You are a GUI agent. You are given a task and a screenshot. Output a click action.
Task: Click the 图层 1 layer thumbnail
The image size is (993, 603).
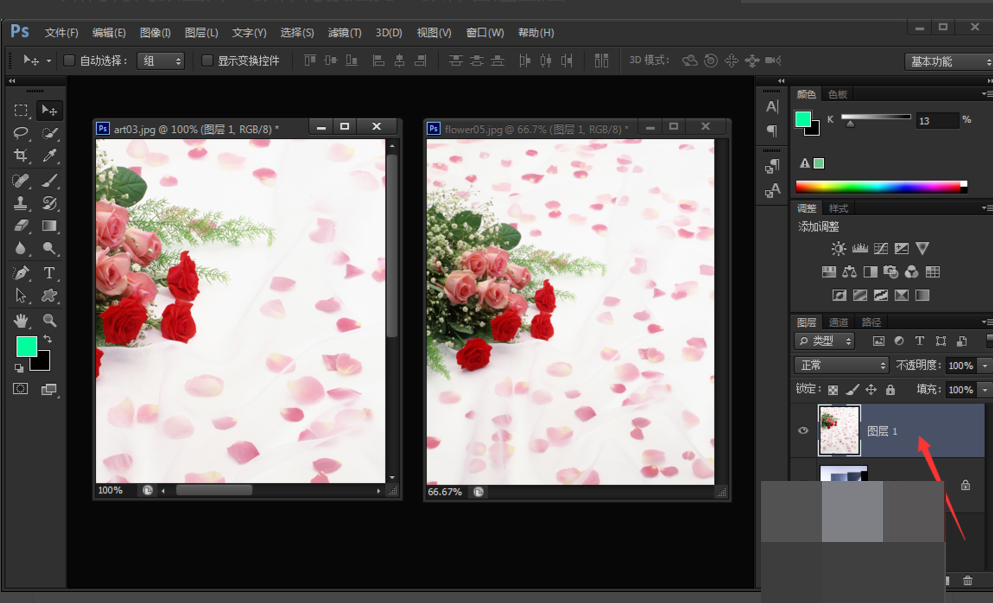[839, 431]
